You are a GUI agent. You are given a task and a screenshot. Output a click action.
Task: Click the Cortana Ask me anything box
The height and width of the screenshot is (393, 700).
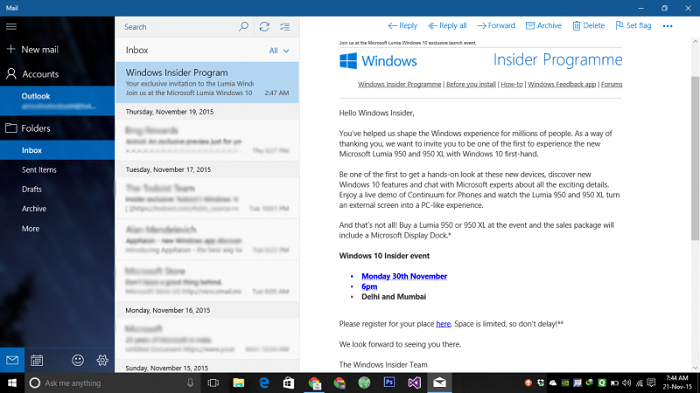[112, 383]
